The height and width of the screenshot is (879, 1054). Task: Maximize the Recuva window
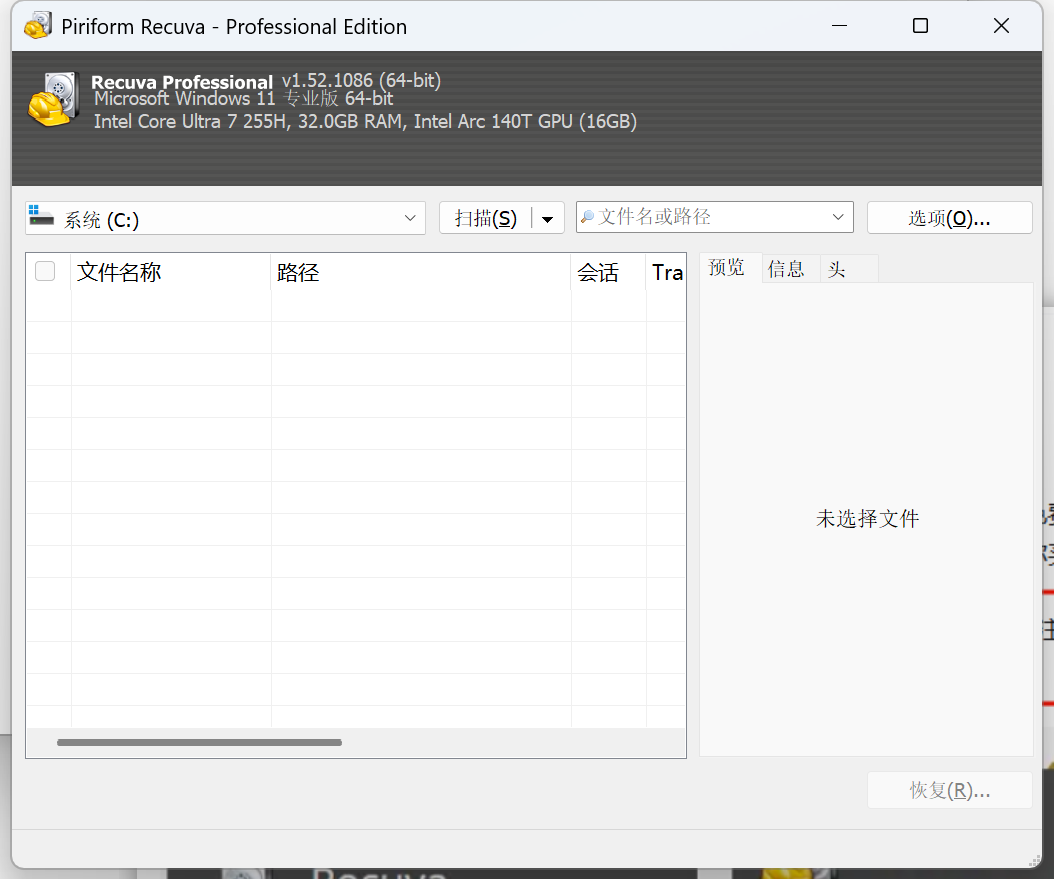[x=920, y=26]
